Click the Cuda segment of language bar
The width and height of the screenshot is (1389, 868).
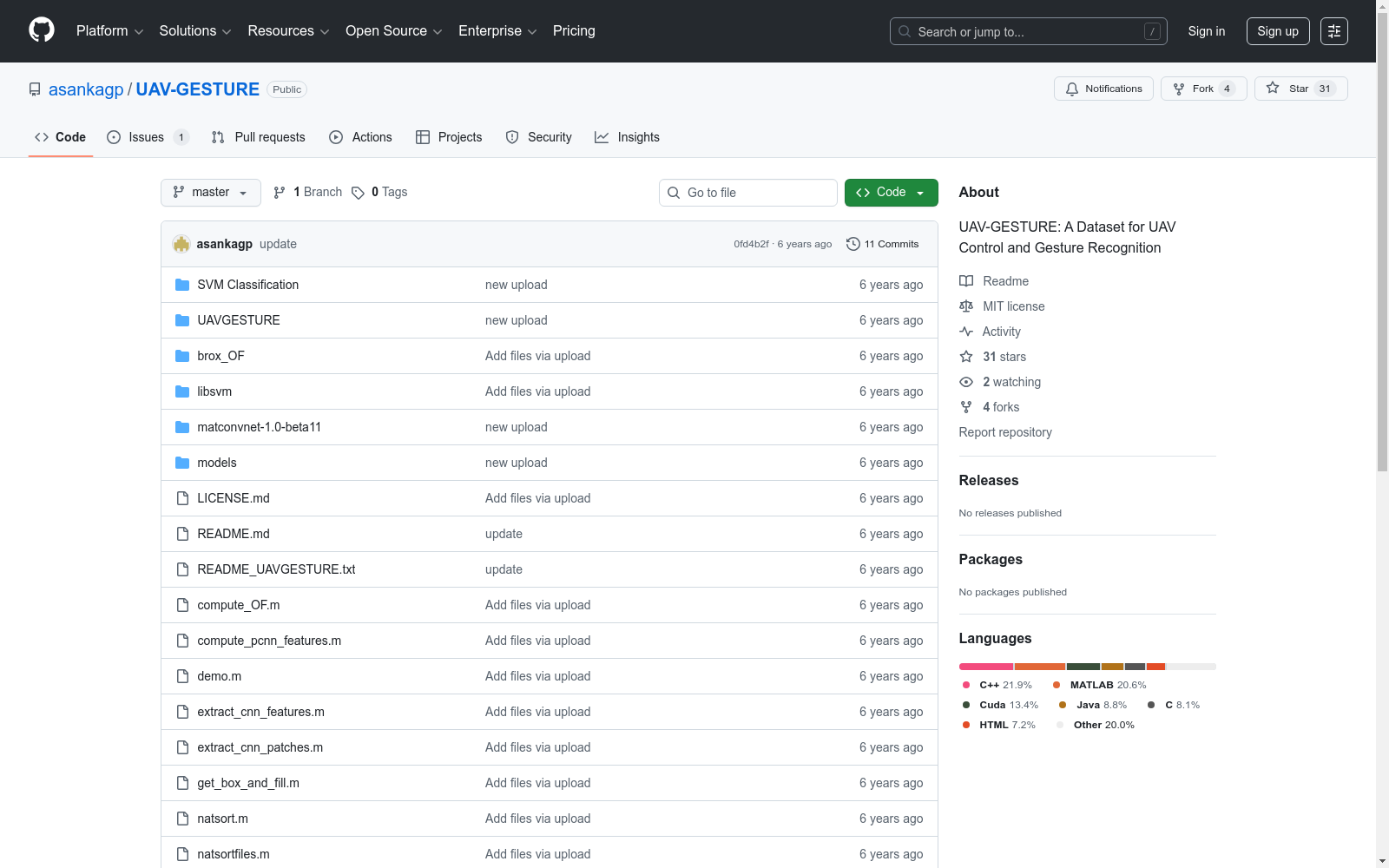(x=1083, y=667)
